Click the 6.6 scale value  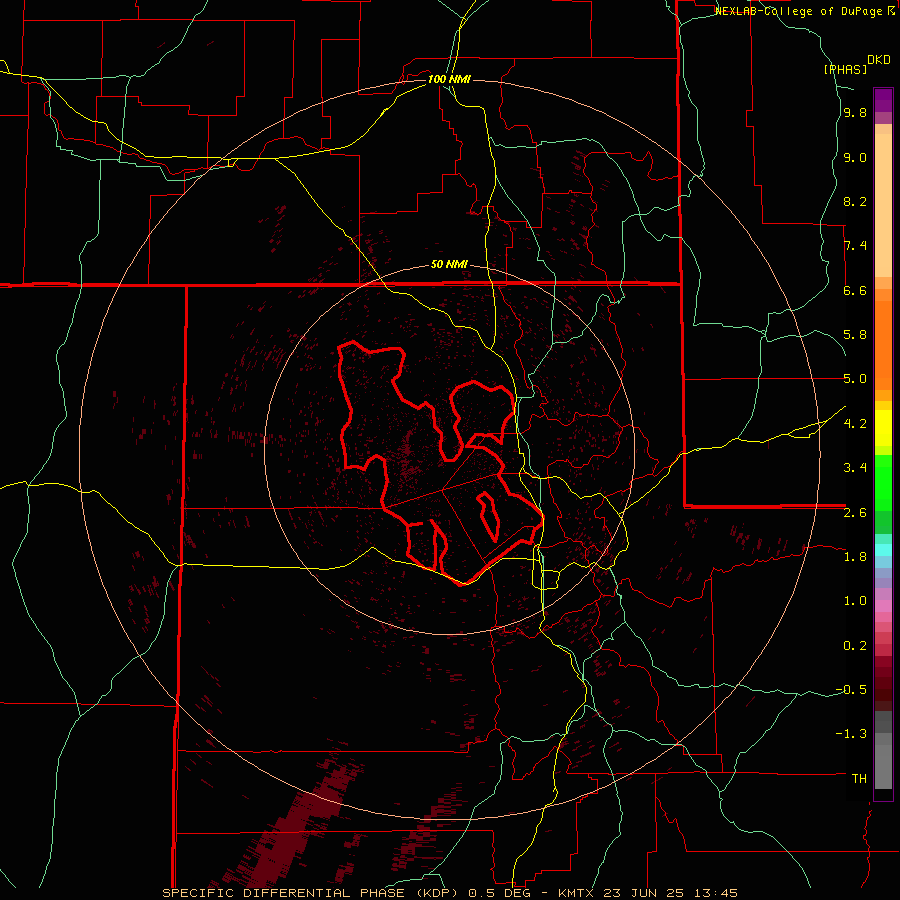tap(855, 290)
